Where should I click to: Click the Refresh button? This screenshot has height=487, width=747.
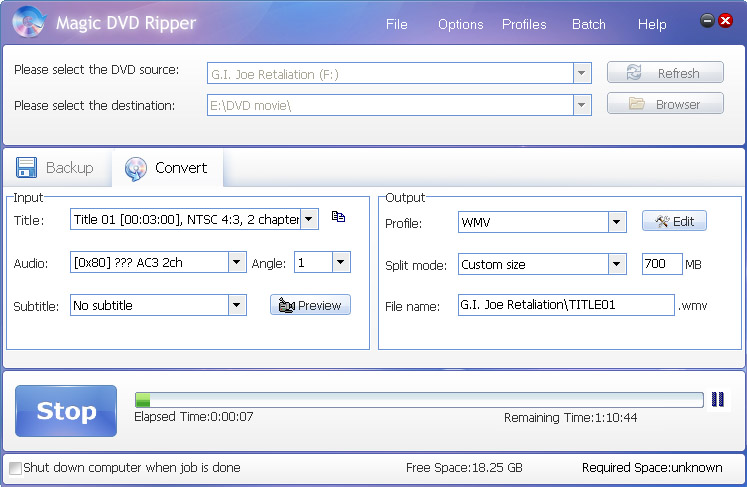[x=665, y=72]
